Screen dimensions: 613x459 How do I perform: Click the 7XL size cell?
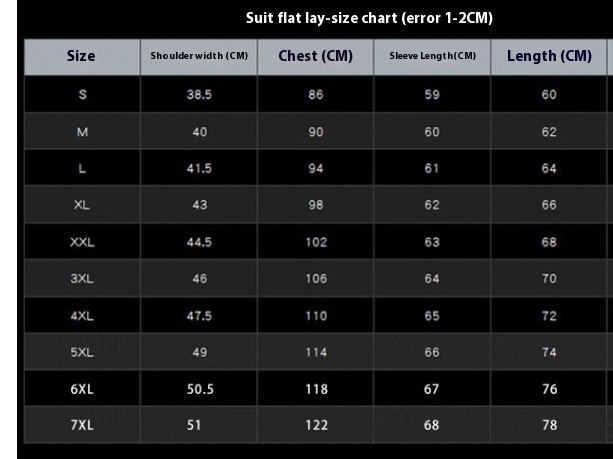coord(82,425)
